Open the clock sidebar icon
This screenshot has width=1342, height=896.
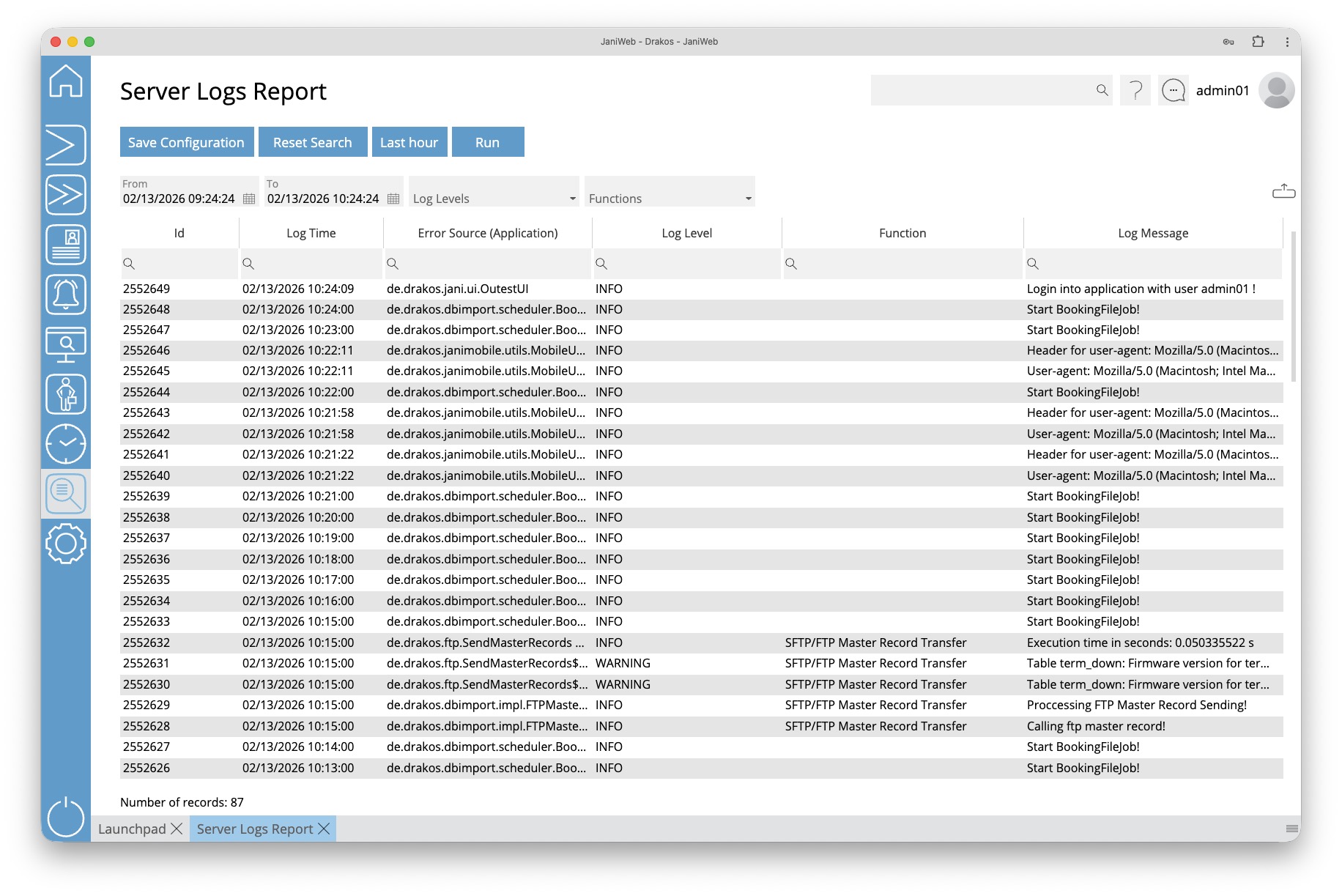pyautogui.click(x=66, y=444)
